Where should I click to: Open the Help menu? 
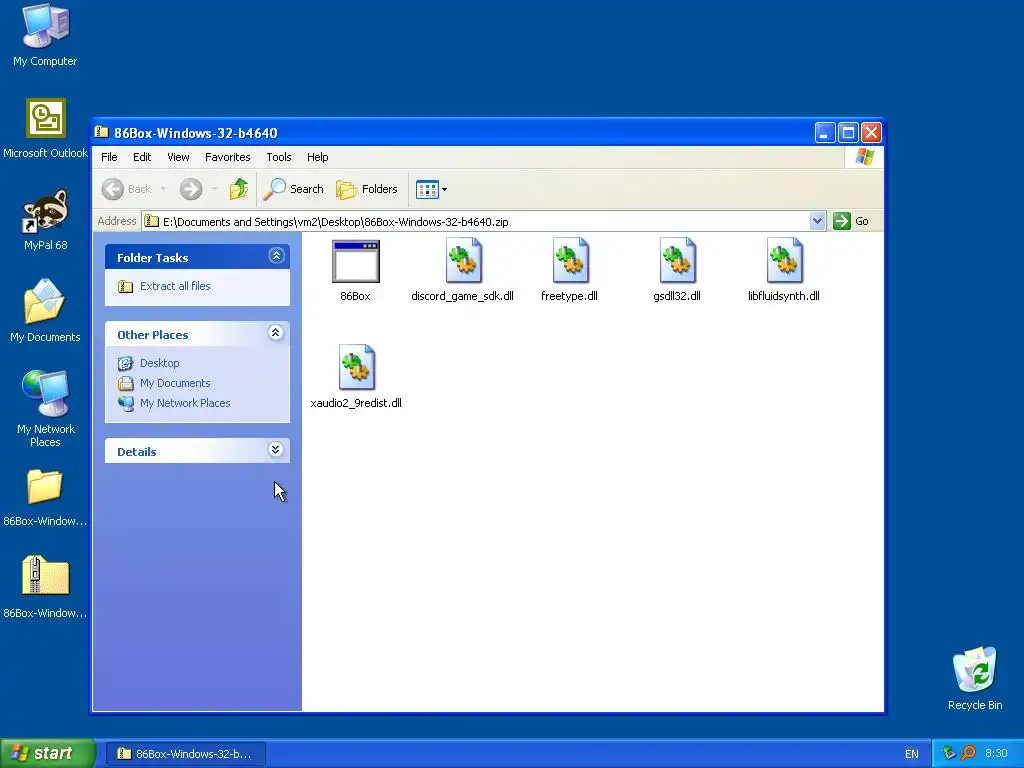point(317,157)
